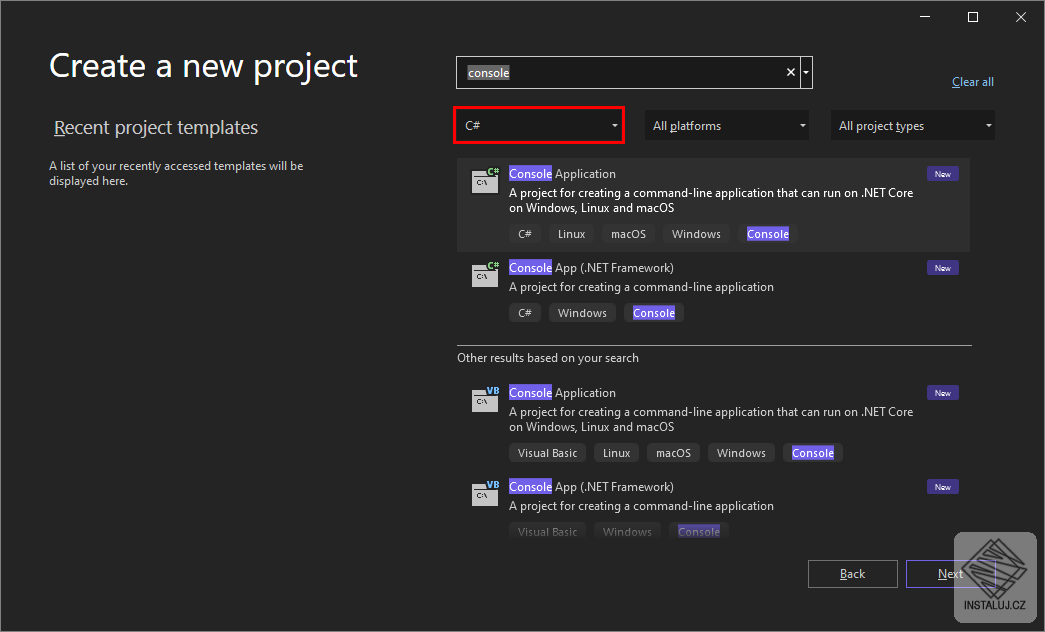Clear the search box using the X icon
Viewport: 1045px width, 632px height.
790,72
